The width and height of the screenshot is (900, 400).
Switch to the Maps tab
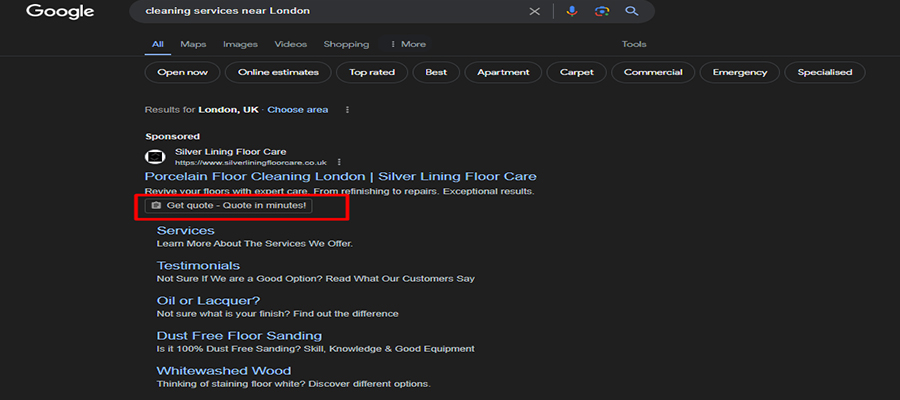tap(193, 44)
